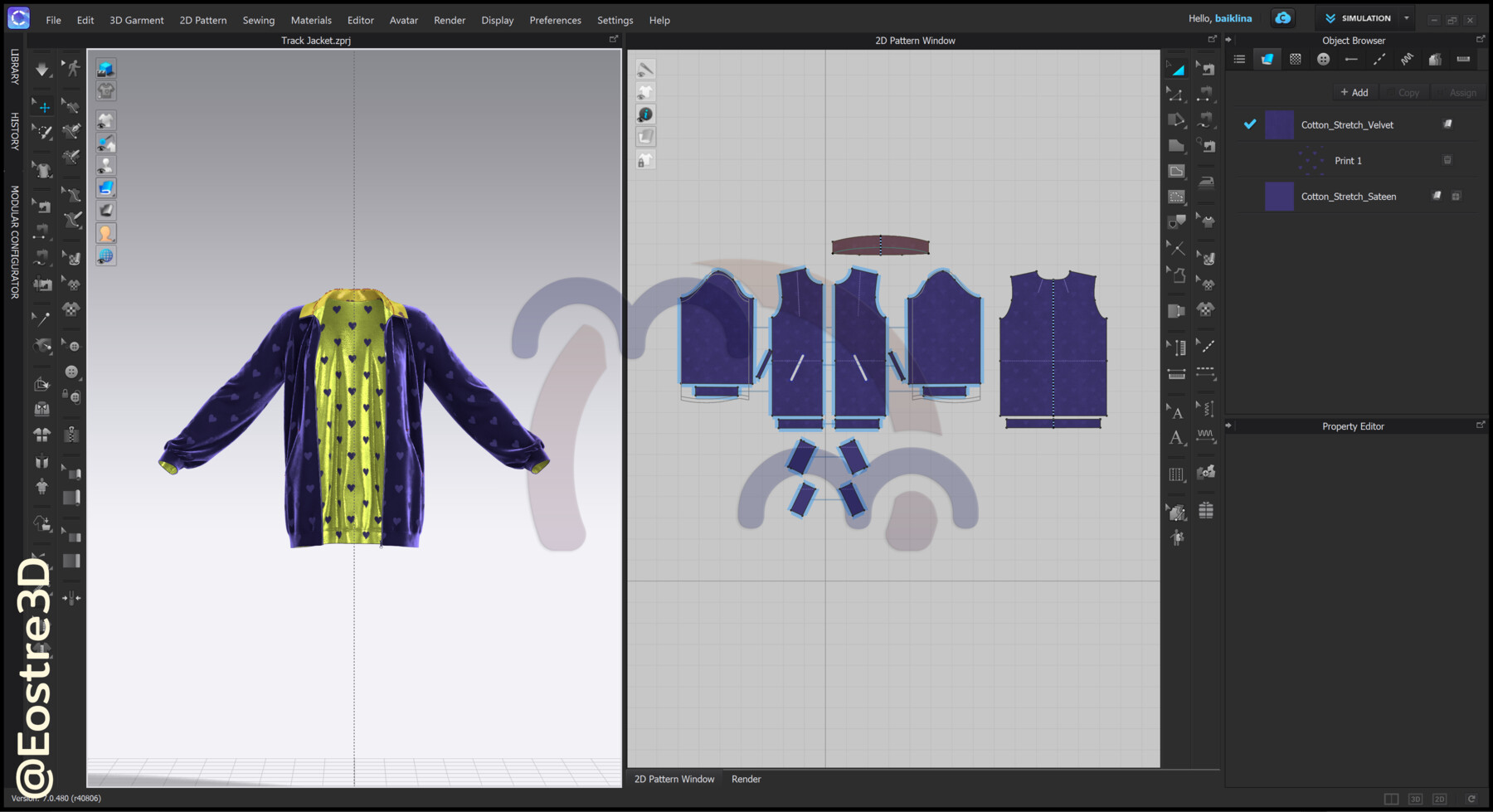1493x812 pixels.
Task: Open the Sewing menu
Action: tap(258, 20)
